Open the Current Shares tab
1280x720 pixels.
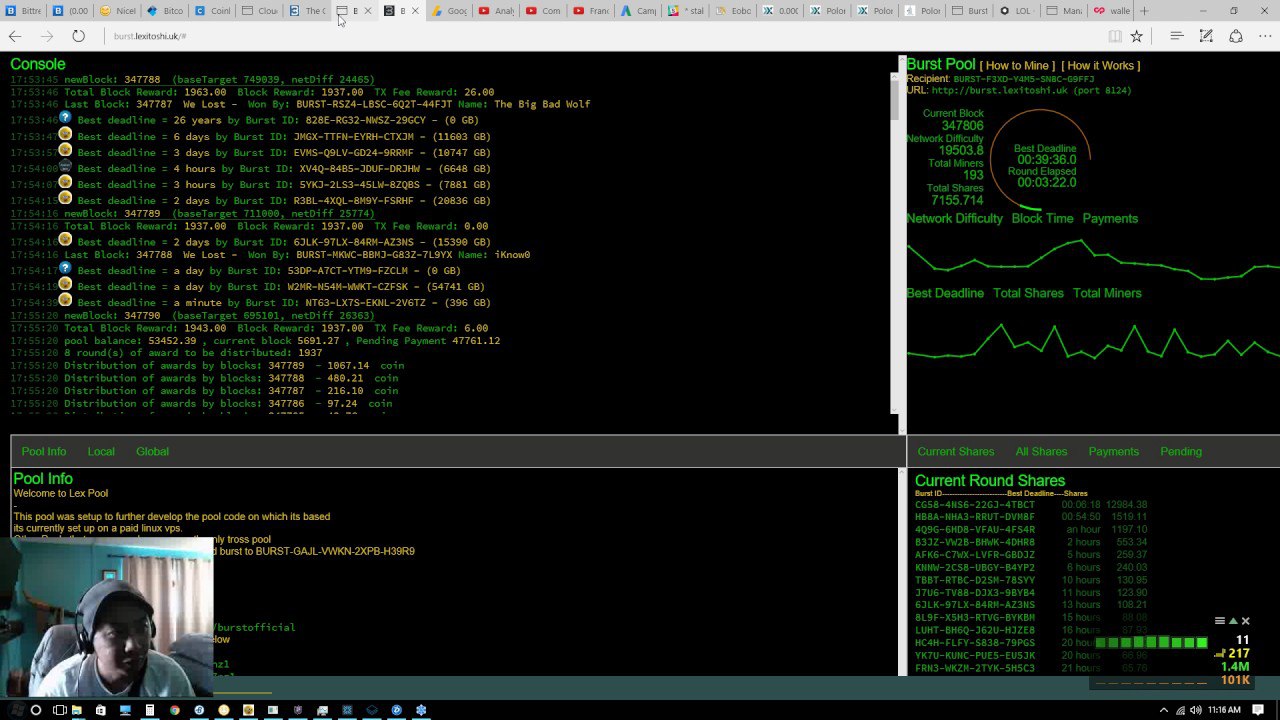point(956,451)
